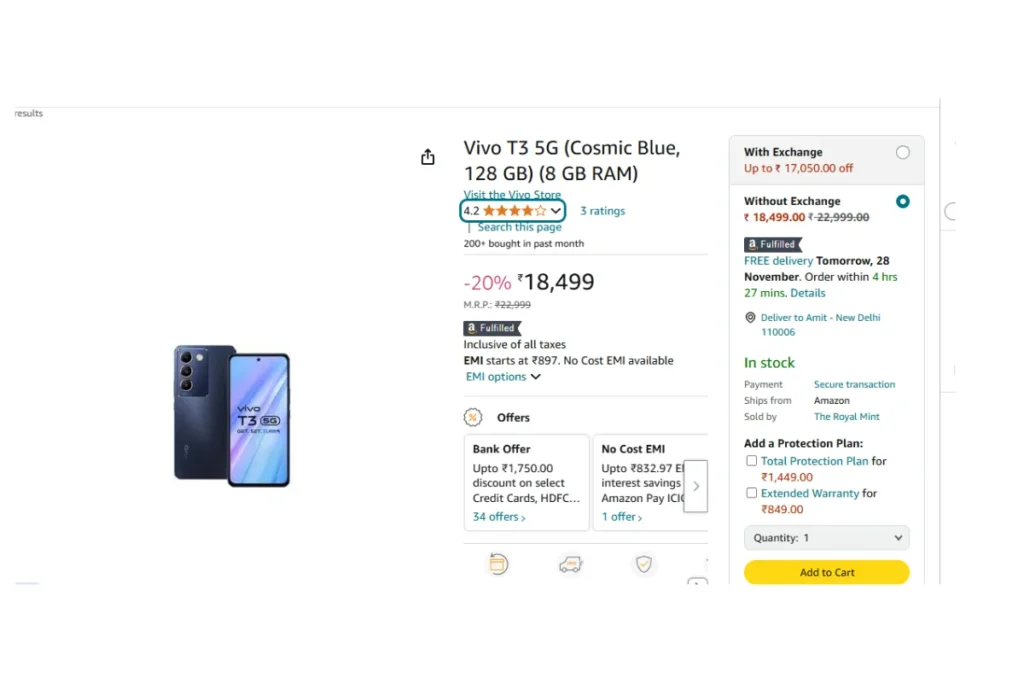
Task: Open the Quantity dropdown
Action: (x=827, y=537)
